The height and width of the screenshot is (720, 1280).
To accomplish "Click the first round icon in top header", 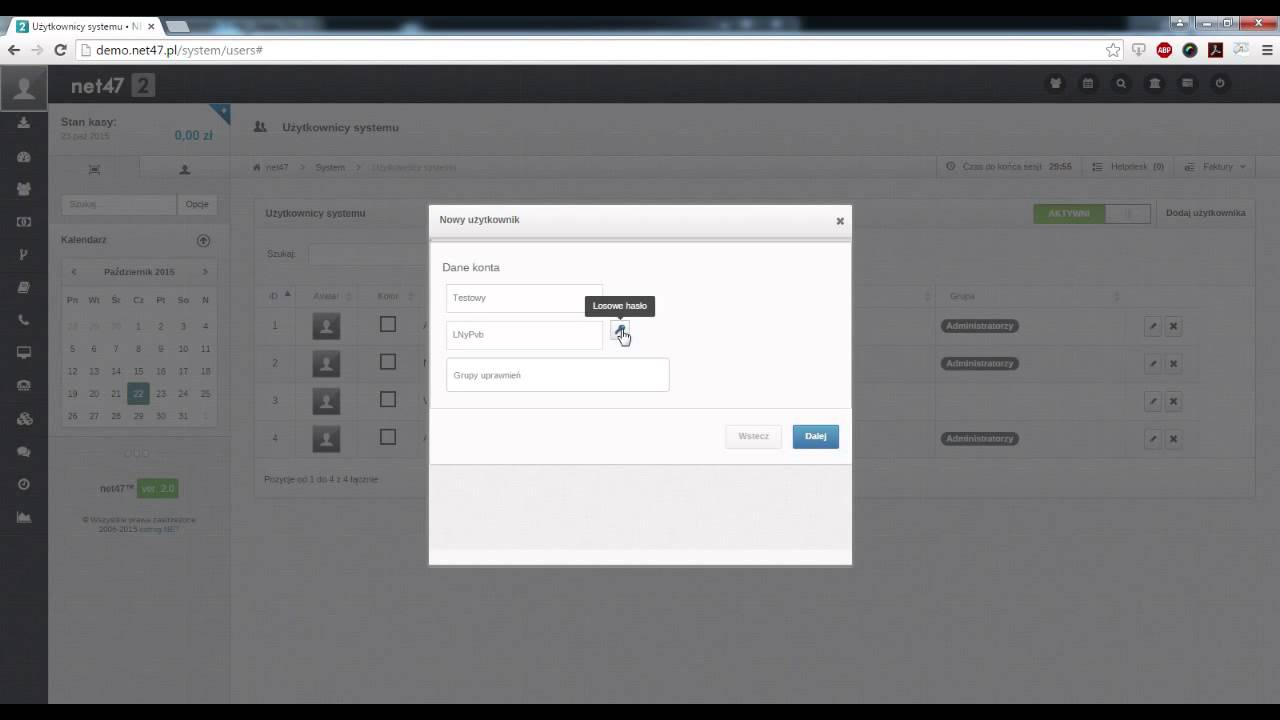I will tap(1055, 84).
